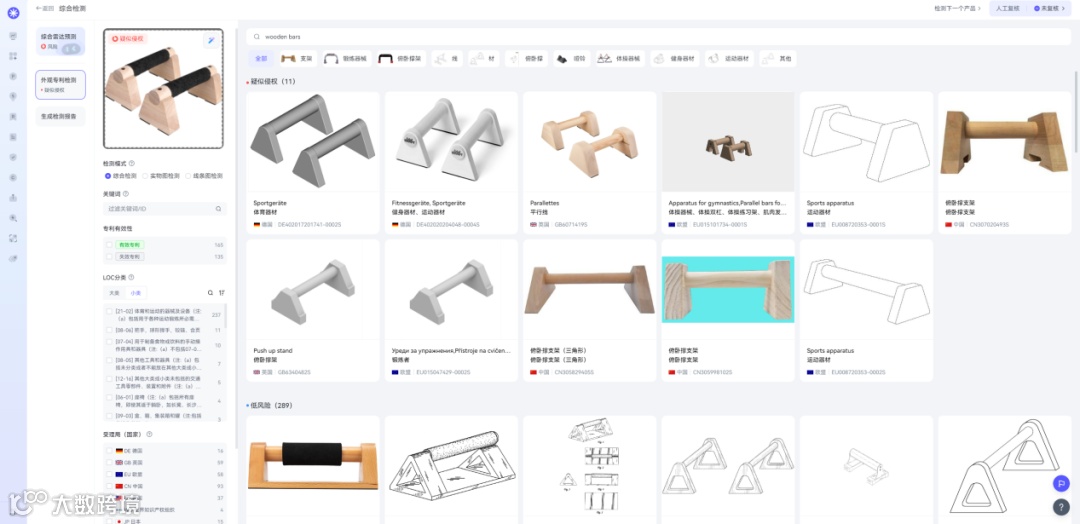Viewport: 1080px width, 524px height.
Task: Open the fourth sidebar location icon
Action: tap(13, 96)
